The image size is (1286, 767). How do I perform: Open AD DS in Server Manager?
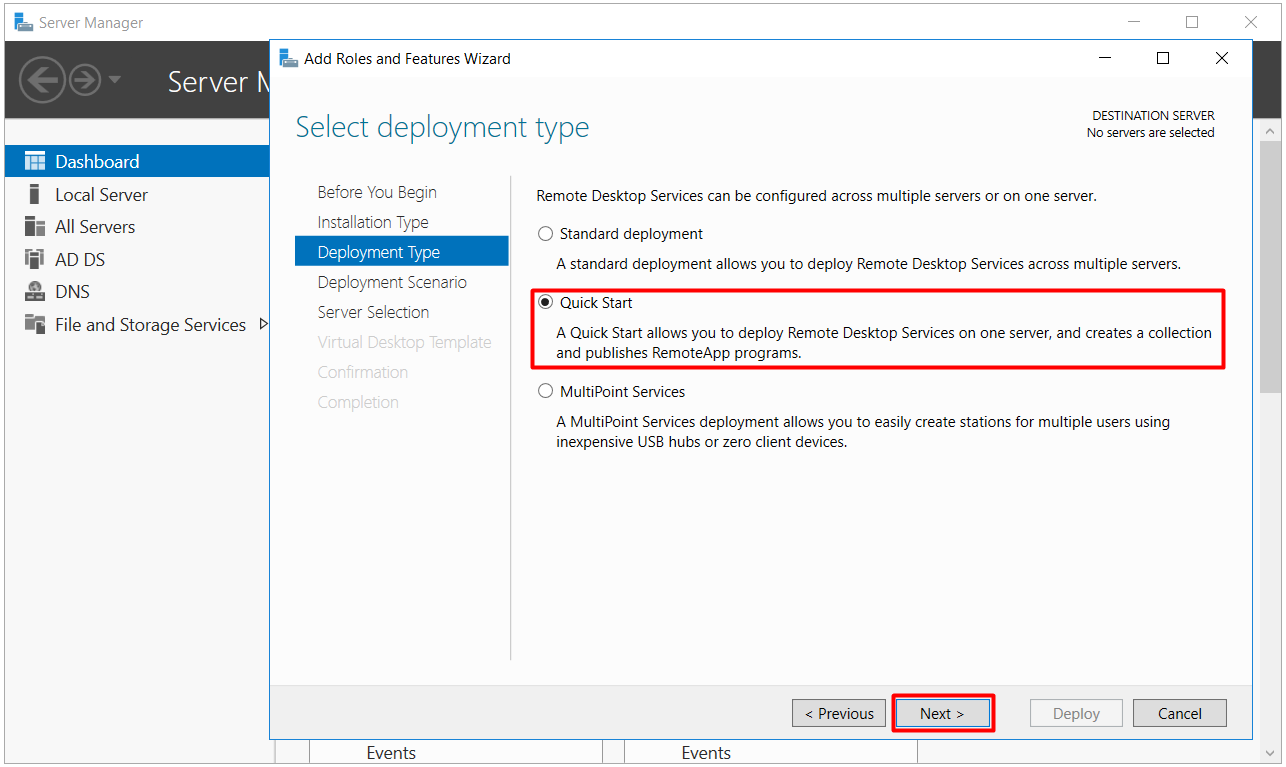point(80,259)
